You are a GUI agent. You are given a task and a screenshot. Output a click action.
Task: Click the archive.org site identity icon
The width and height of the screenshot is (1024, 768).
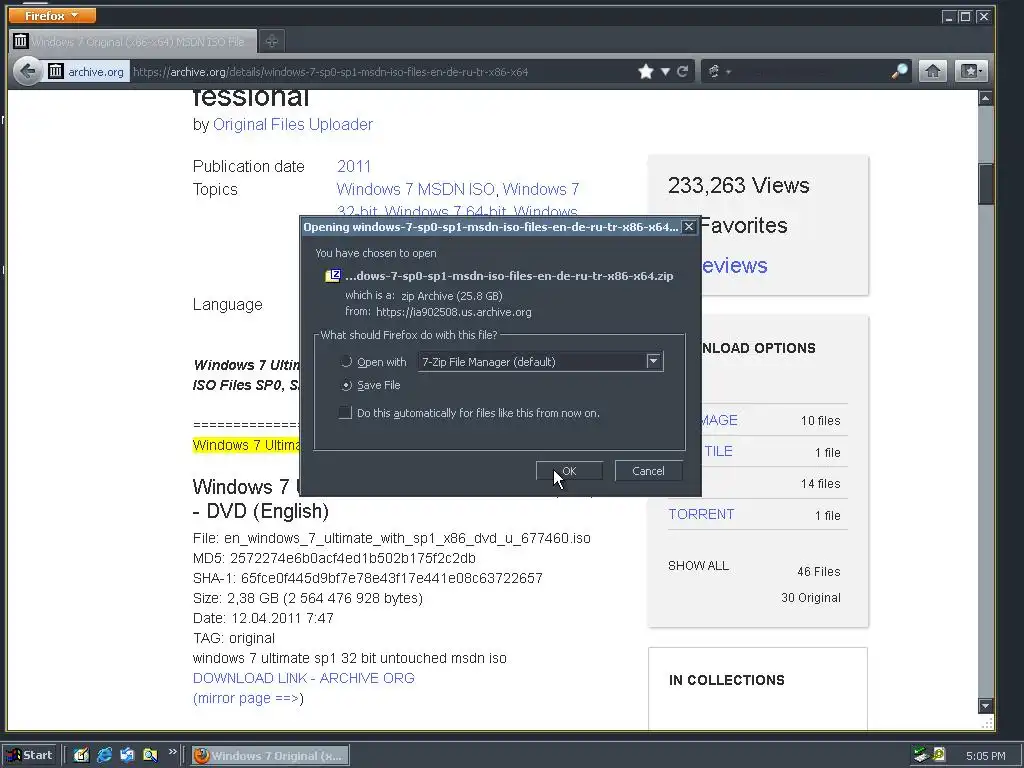point(56,71)
